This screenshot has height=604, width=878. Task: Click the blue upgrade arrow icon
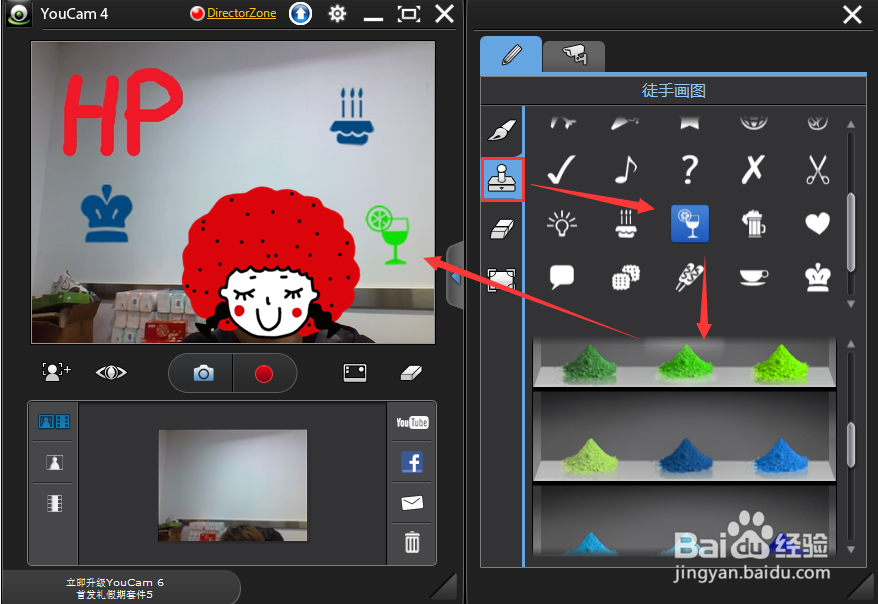pos(301,13)
